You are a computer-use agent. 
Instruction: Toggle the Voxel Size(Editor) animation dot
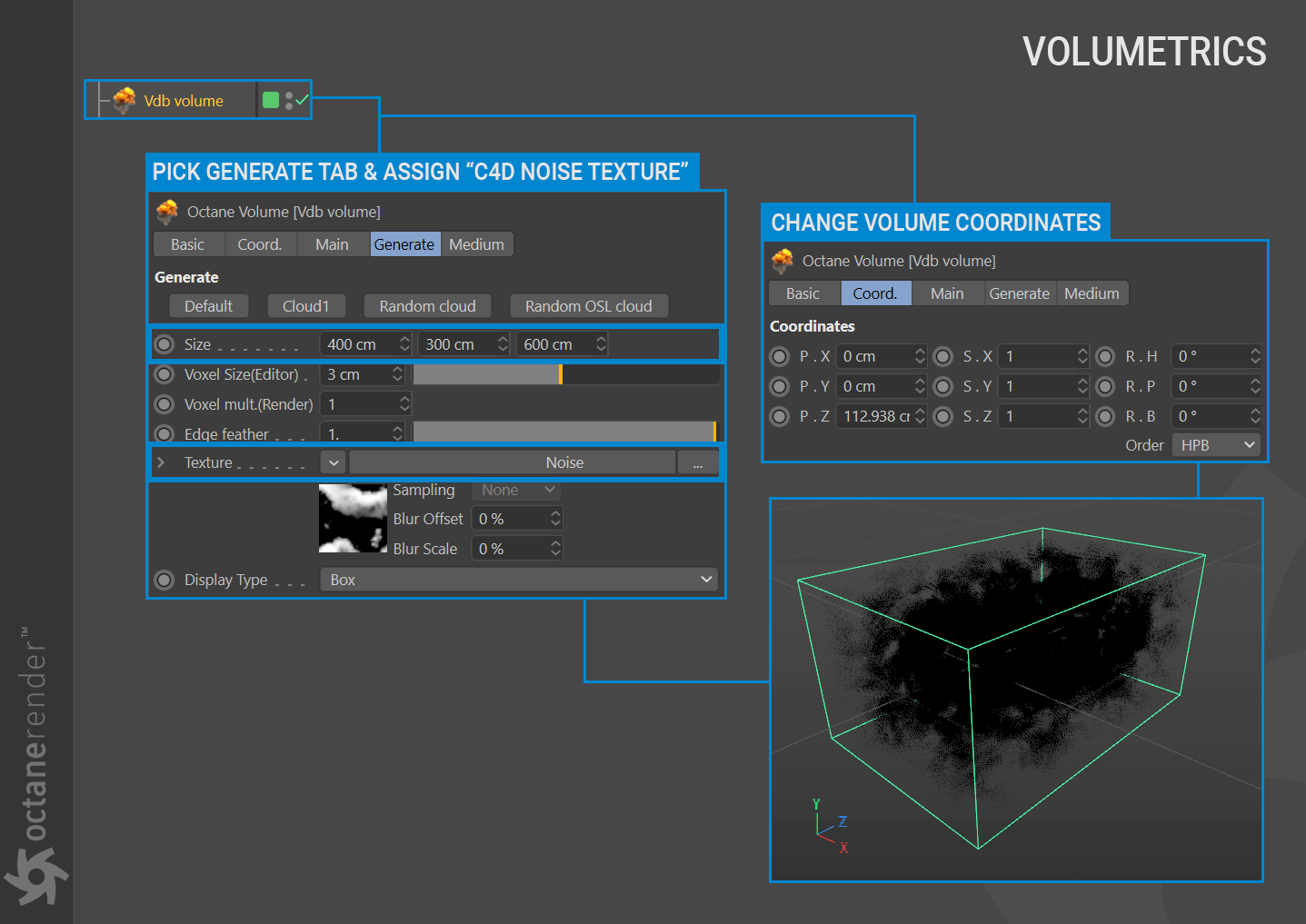(x=164, y=374)
